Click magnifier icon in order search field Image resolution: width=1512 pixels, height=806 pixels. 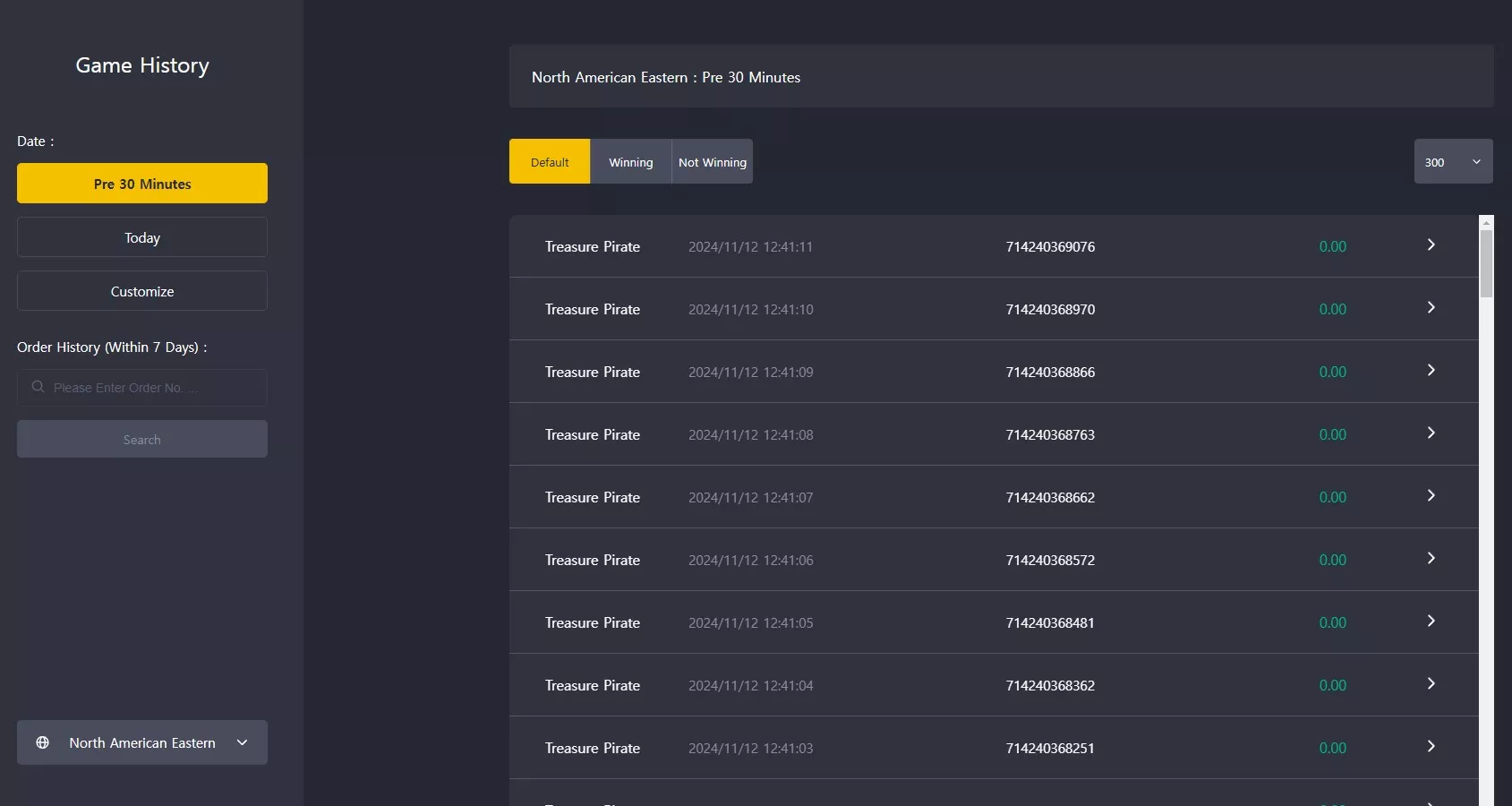38,387
